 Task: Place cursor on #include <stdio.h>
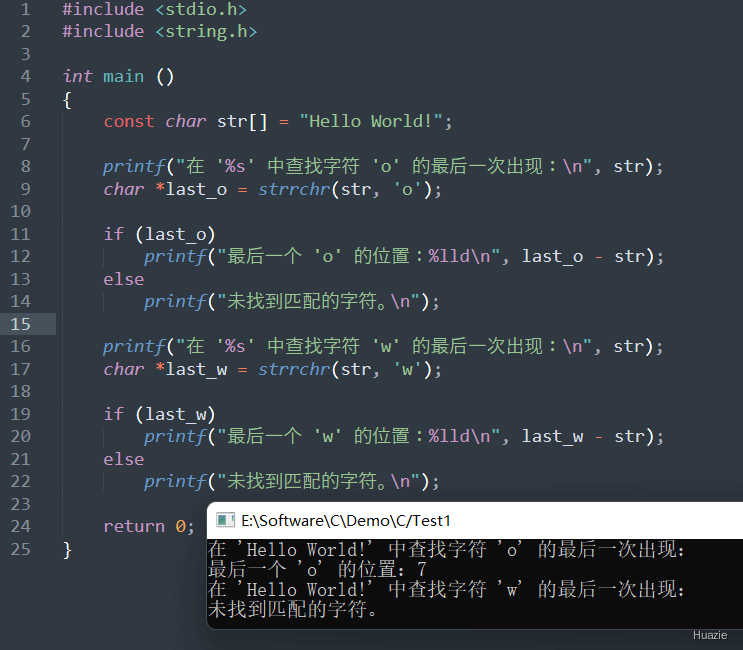pyautogui.click(x=154, y=9)
